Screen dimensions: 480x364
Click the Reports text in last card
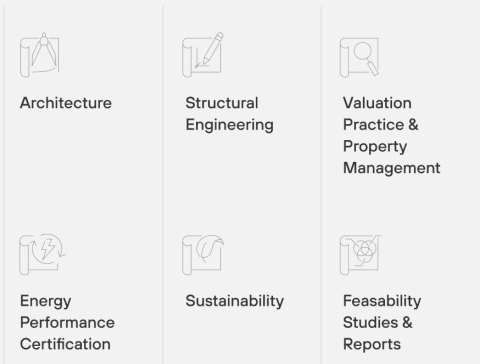(x=372, y=345)
